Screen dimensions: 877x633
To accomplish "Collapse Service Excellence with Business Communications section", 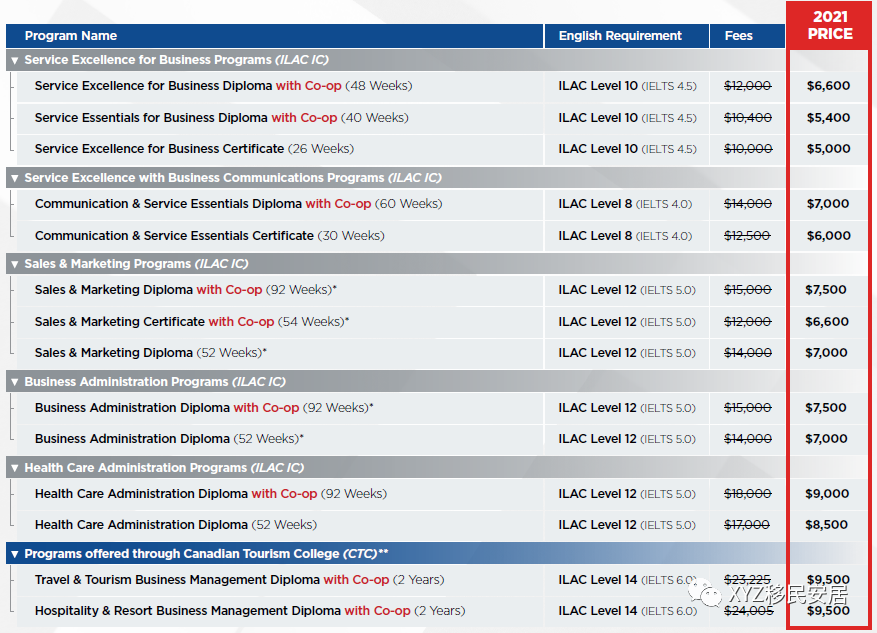I will (x=15, y=178).
